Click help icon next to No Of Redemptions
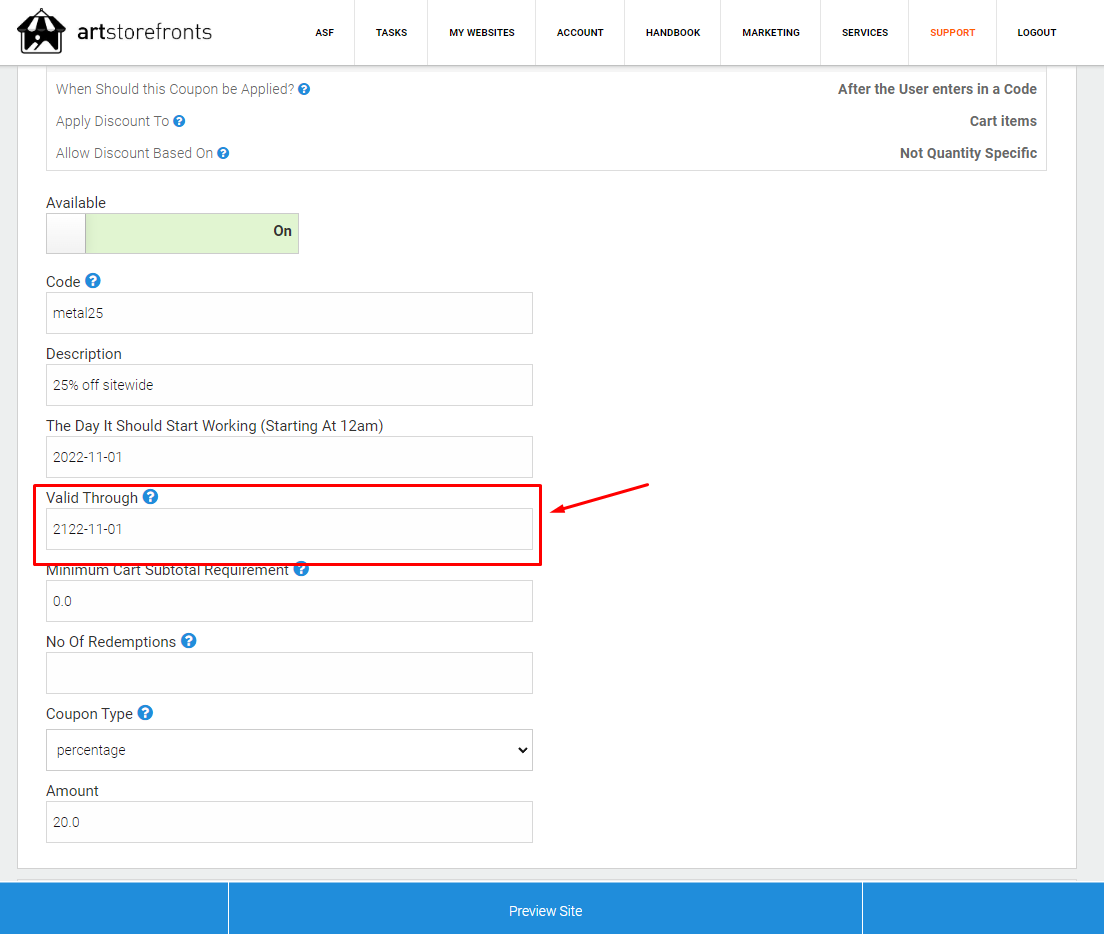The image size is (1104, 934). click(x=189, y=640)
